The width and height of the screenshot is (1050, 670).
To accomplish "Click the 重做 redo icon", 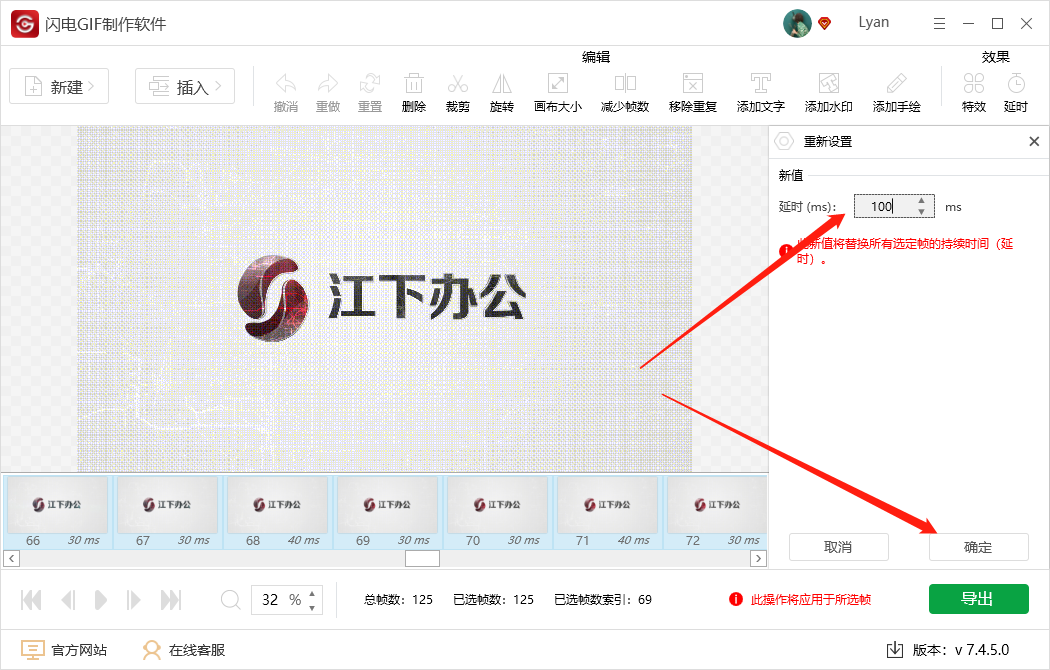I will tap(328, 84).
